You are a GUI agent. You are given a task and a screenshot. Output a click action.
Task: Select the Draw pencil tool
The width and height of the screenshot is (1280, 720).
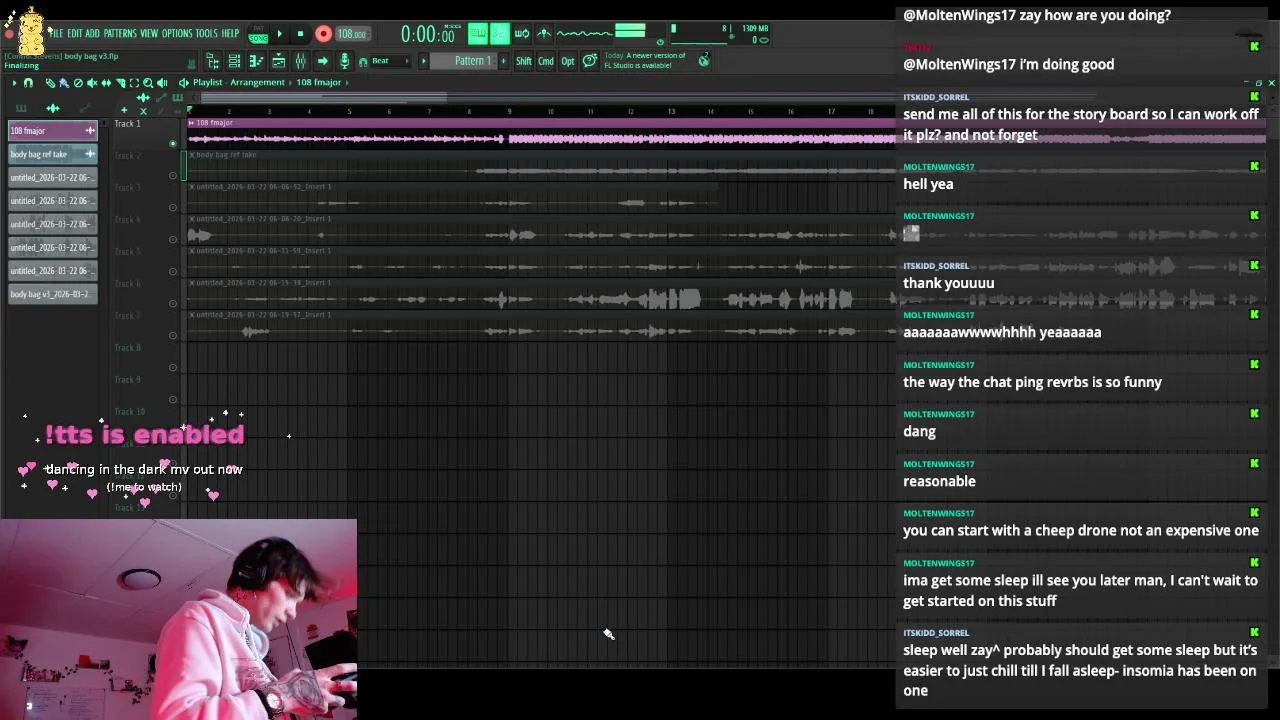point(50,83)
